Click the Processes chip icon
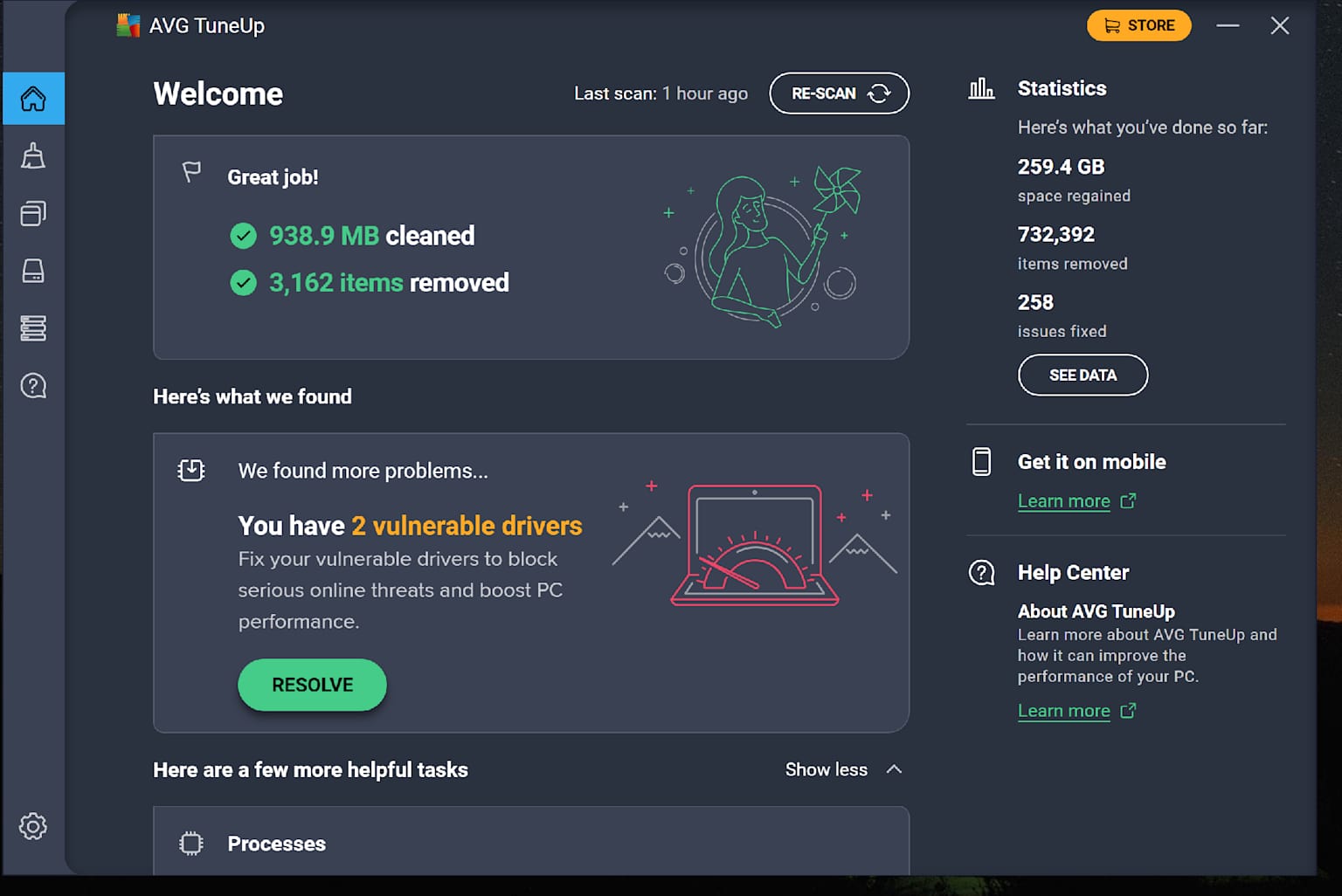This screenshot has height=896, width=1342. (190, 843)
